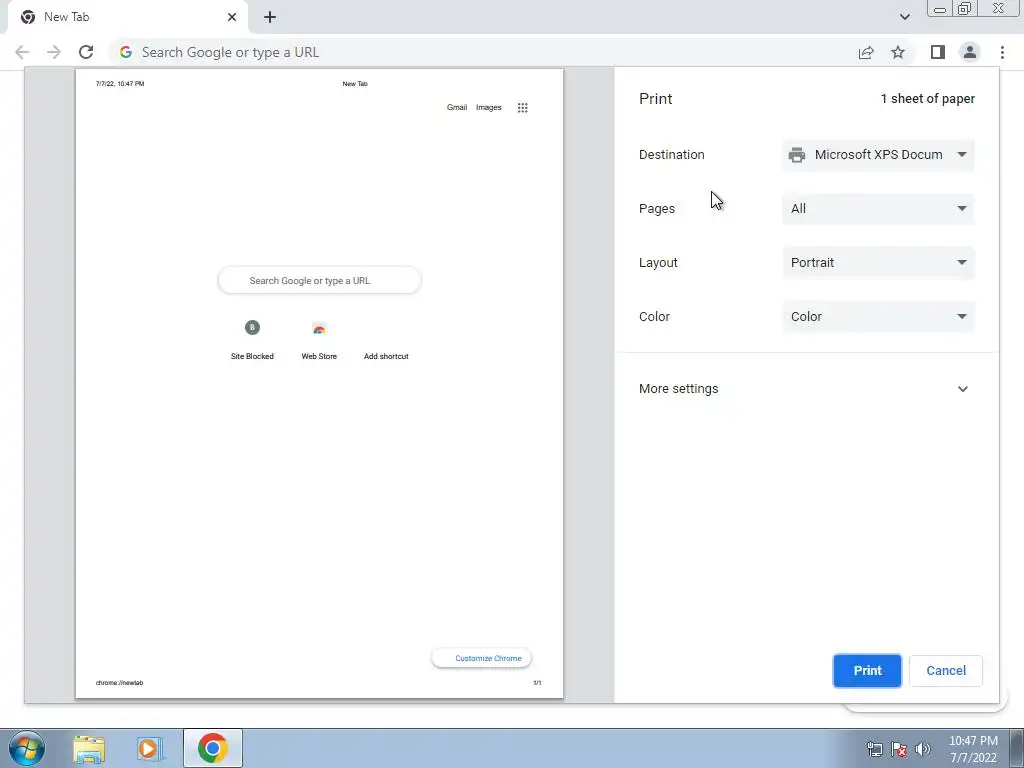
Task: Click the blue Print button
Action: pyautogui.click(x=867, y=671)
